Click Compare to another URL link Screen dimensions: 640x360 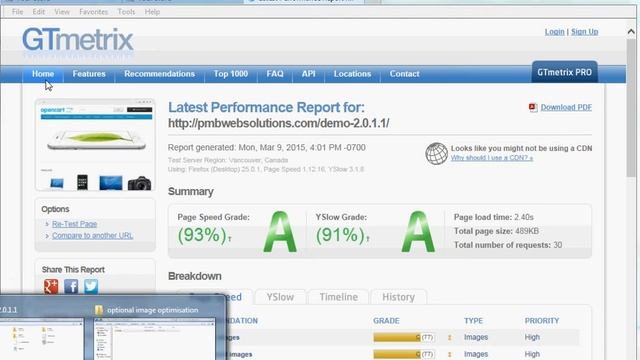93,236
